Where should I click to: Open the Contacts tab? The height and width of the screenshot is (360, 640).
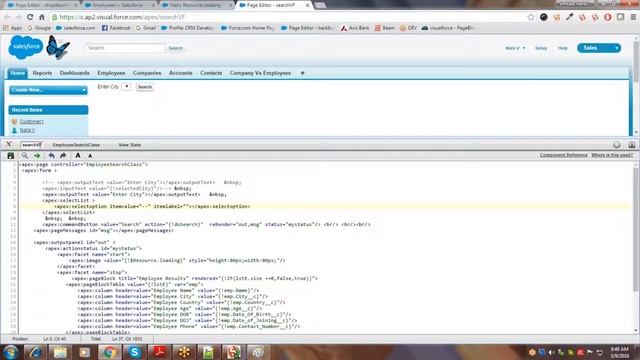pos(211,73)
